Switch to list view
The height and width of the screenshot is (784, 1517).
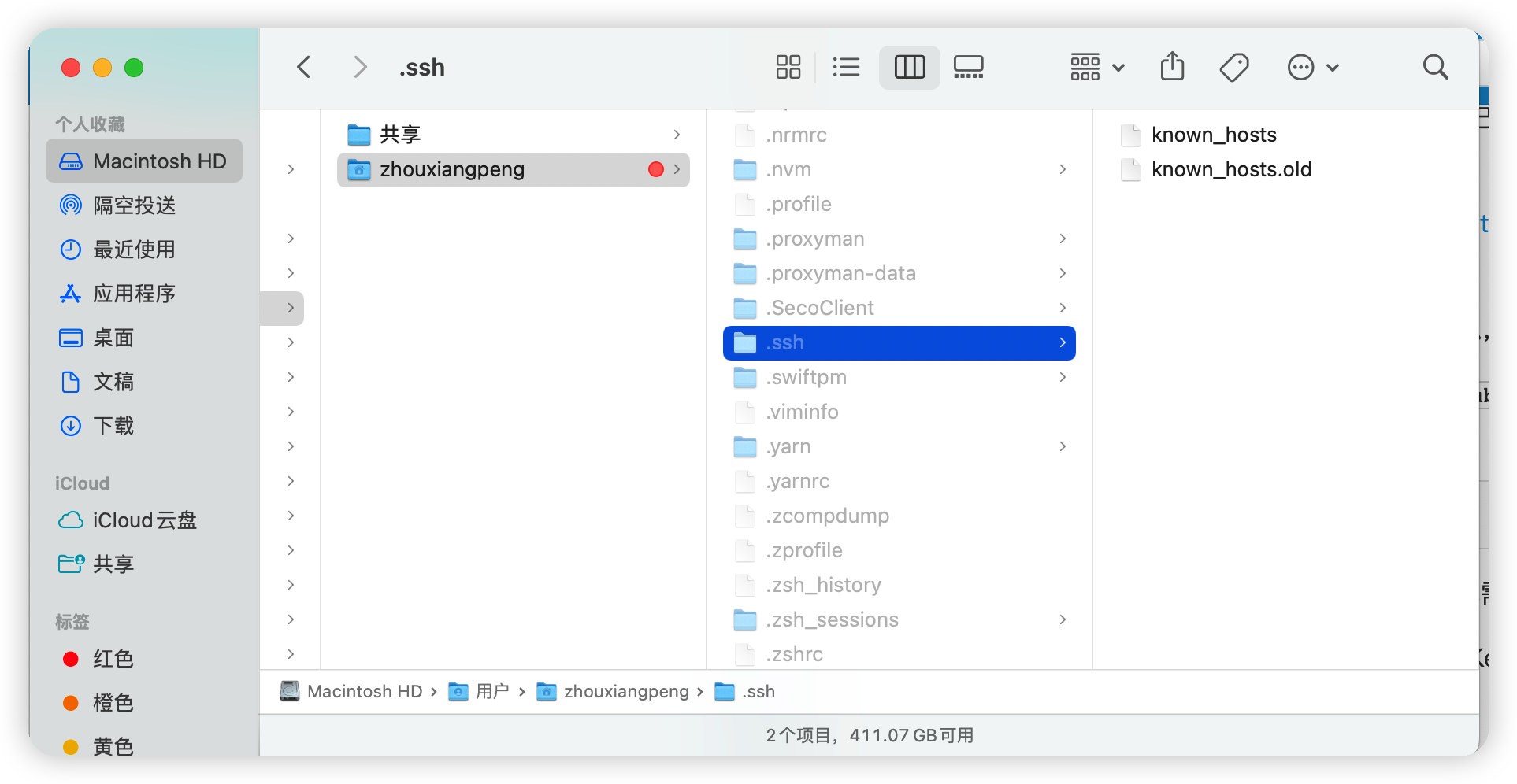[x=846, y=67]
